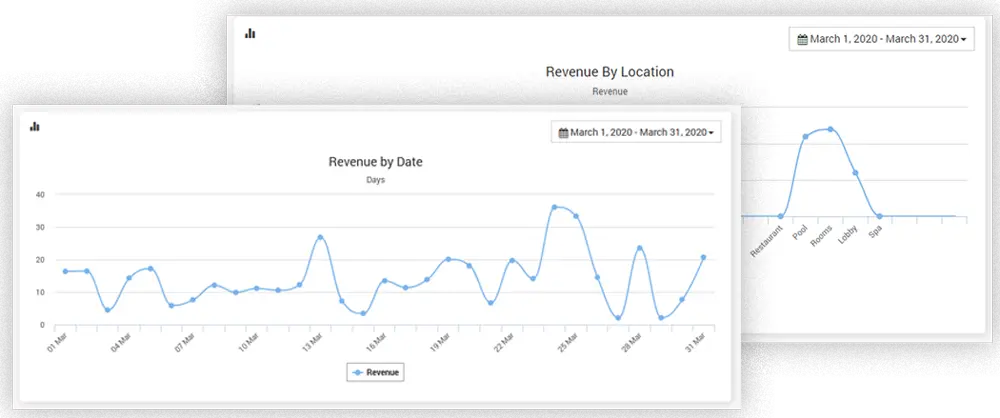
Task: Click the blue Revenue legend marker
Action: (358, 371)
